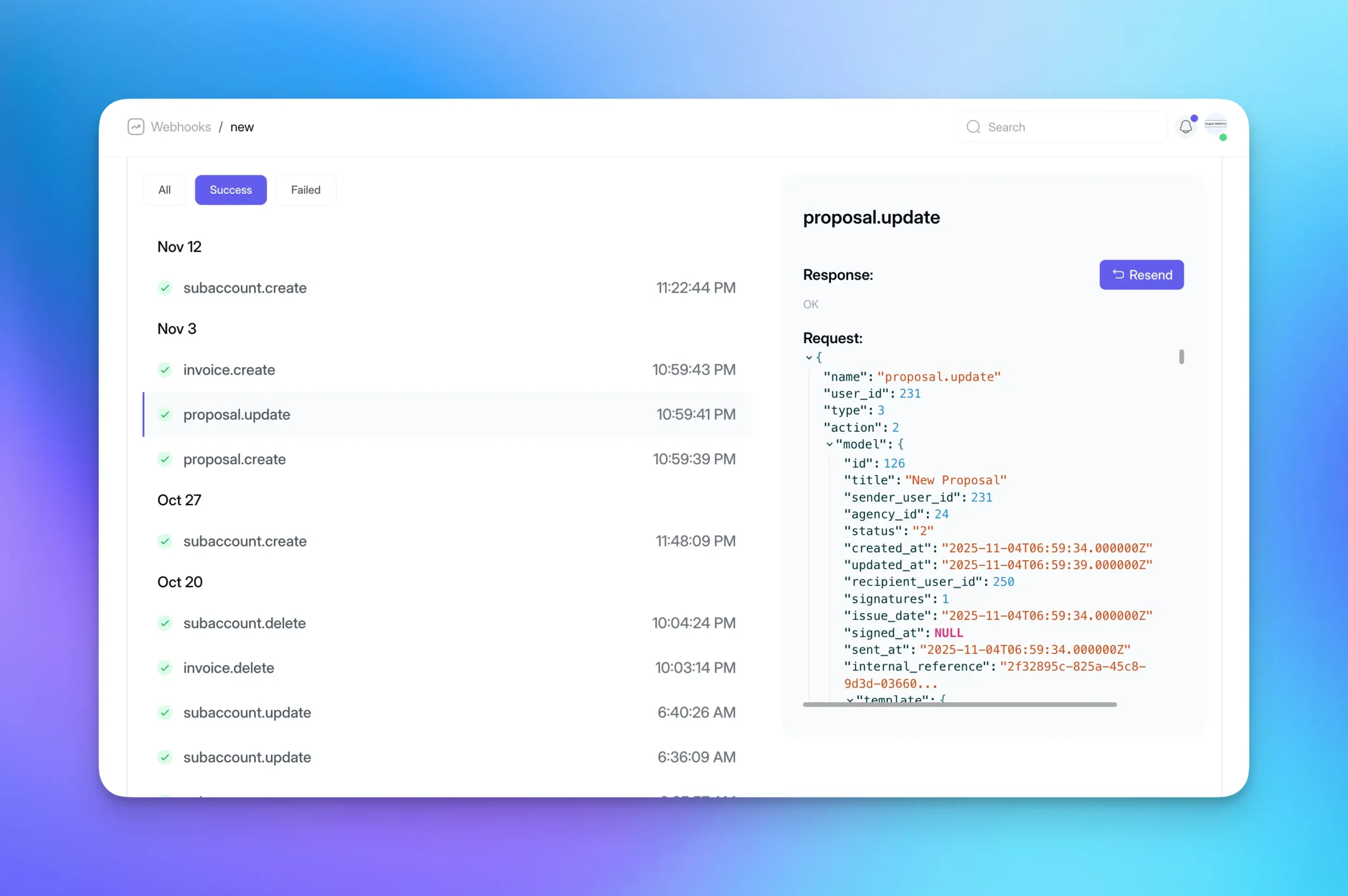The width and height of the screenshot is (1348, 896).
Task: Go to Webhooks breadcrumb link
Action: [x=181, y=127]
